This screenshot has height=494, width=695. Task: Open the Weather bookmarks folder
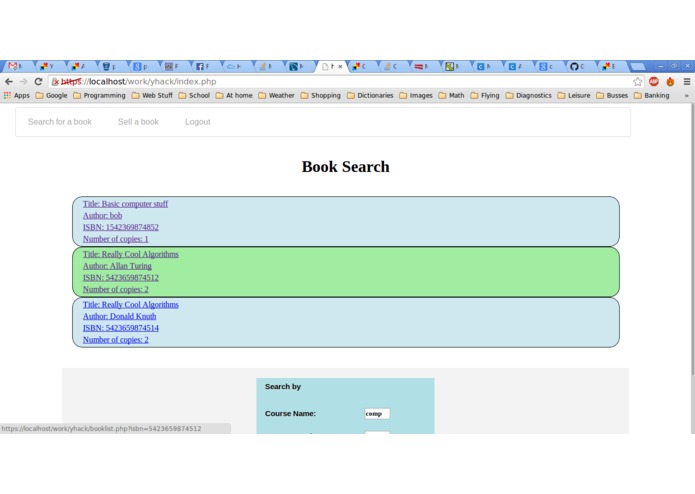pyautogui.click(x=276, y=95)
